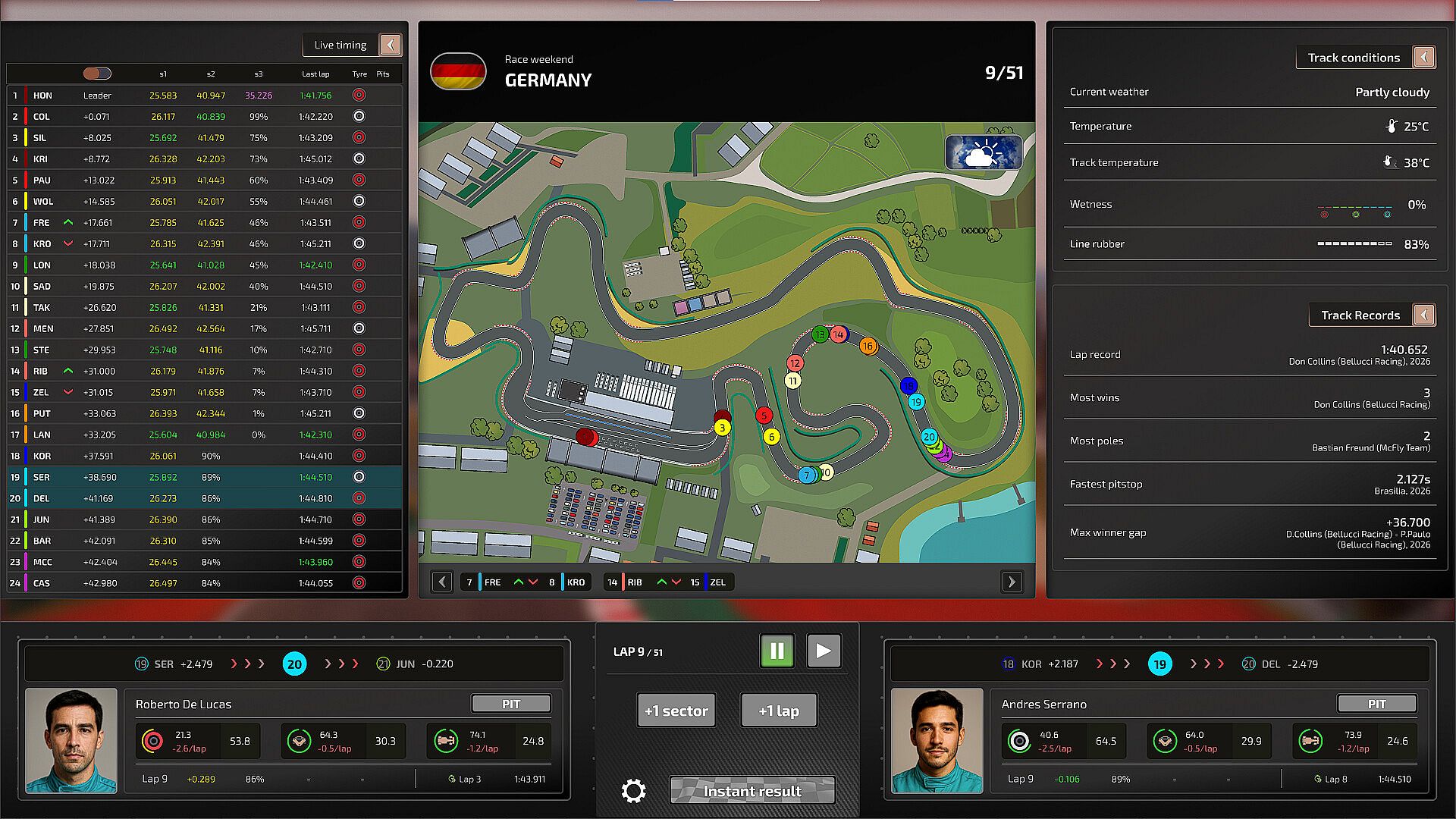Click the HON tyre compound icon in live timing
This screenshot has height=819, width=1456.
click(x=359, y=96)
